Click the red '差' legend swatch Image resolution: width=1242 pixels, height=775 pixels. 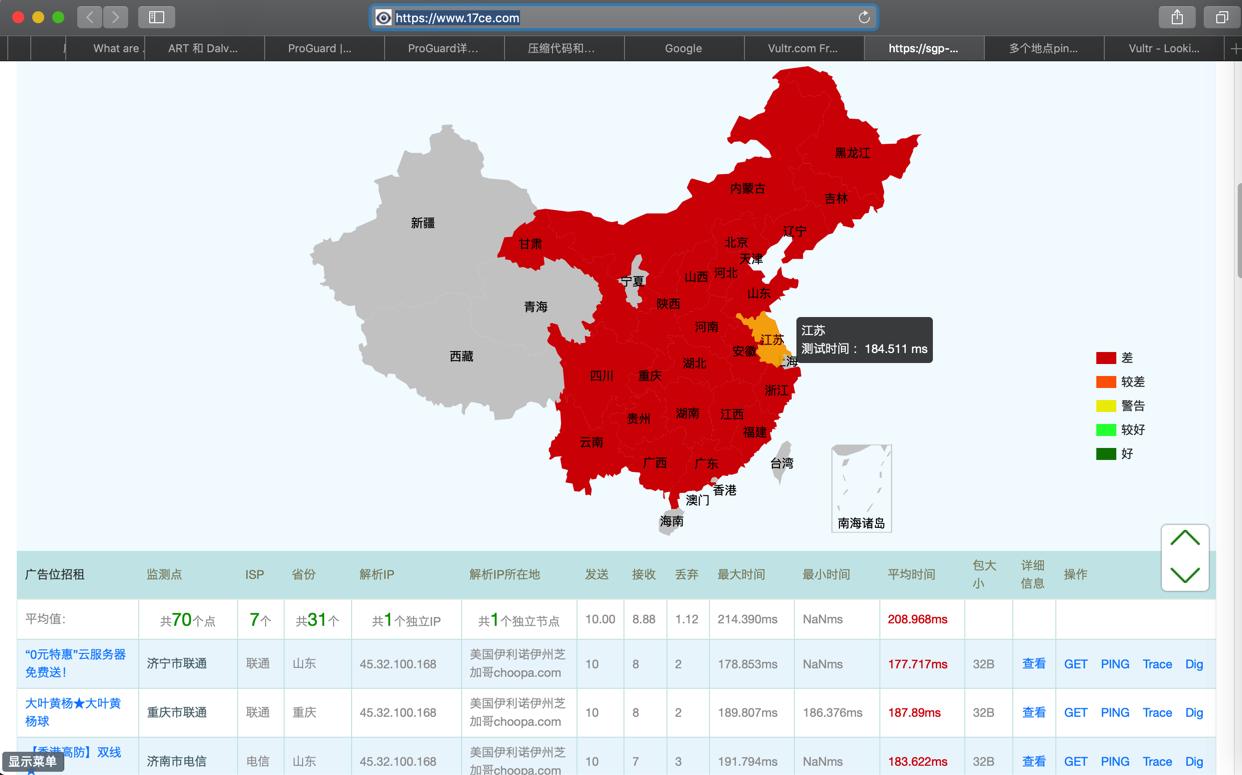click(x=1105, y=358)
